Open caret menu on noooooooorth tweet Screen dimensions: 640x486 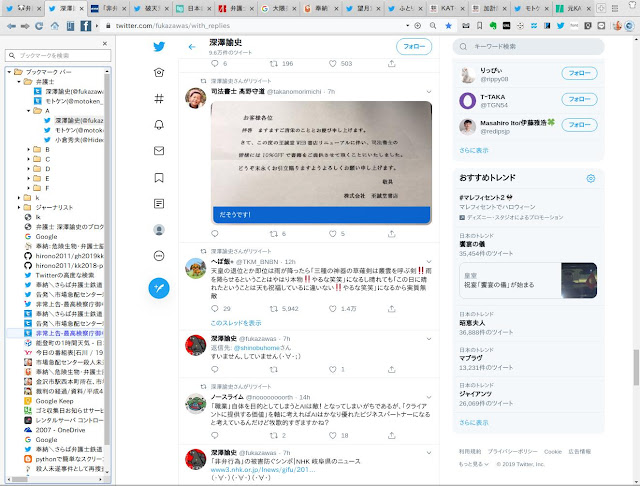tap(429, 397)
